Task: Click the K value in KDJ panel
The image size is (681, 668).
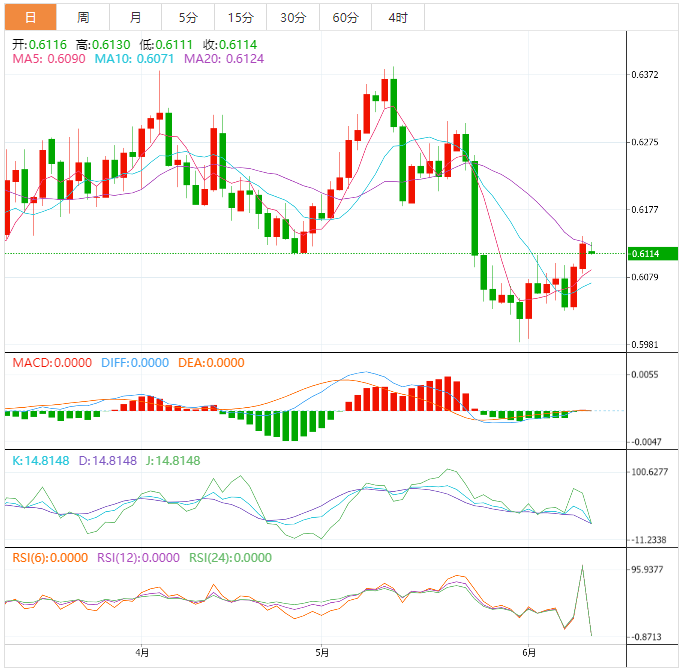Action: coord(40,461)
